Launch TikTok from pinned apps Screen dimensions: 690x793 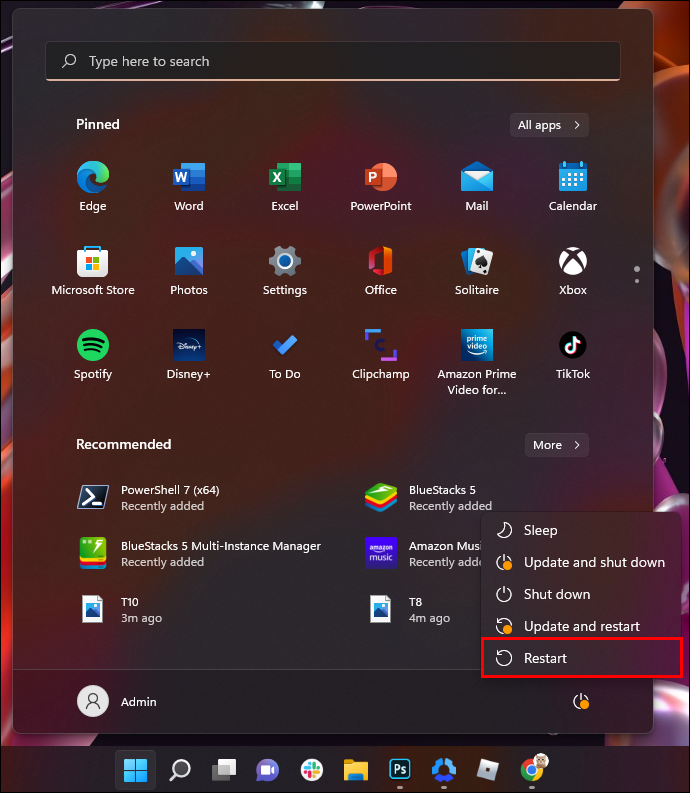pos(573,355)
